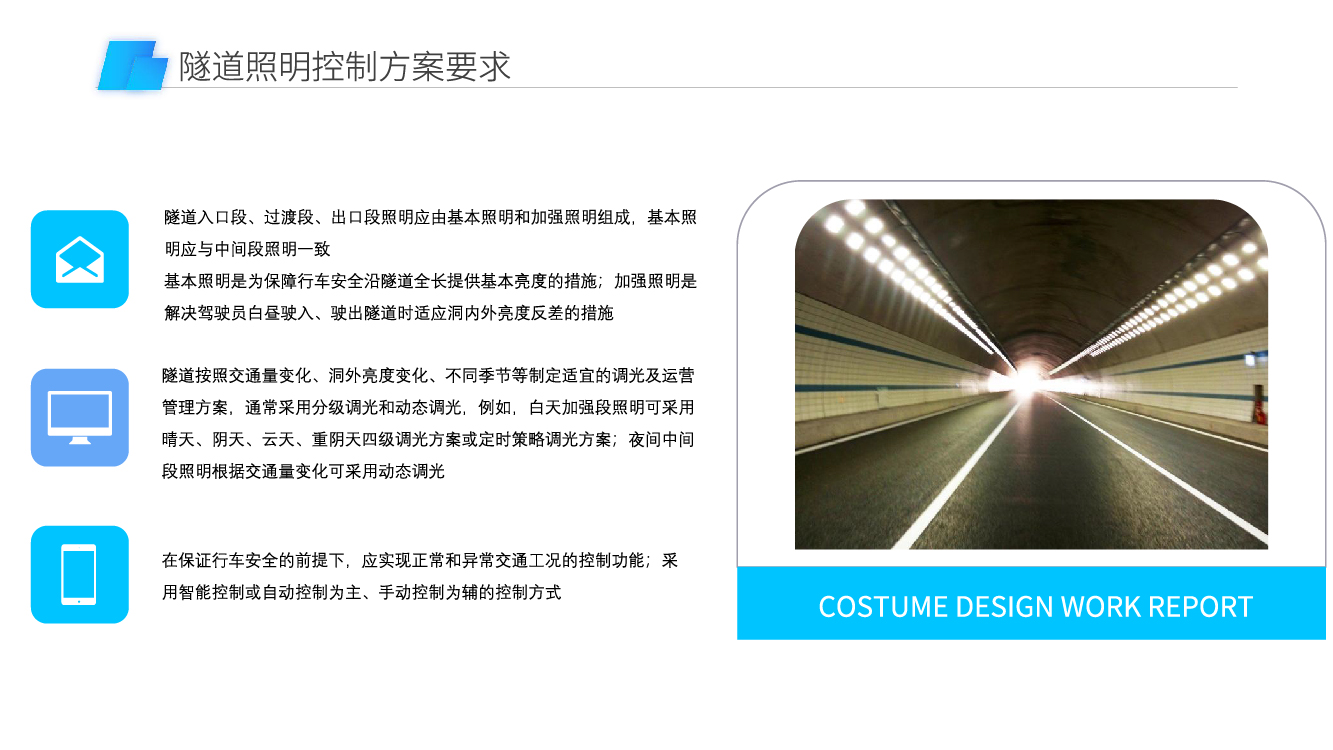This screenshot has height=750, width=1333.
Task: Select the line 段照明根据交通量变化可采用动态调光
Action: coord(303,471)
